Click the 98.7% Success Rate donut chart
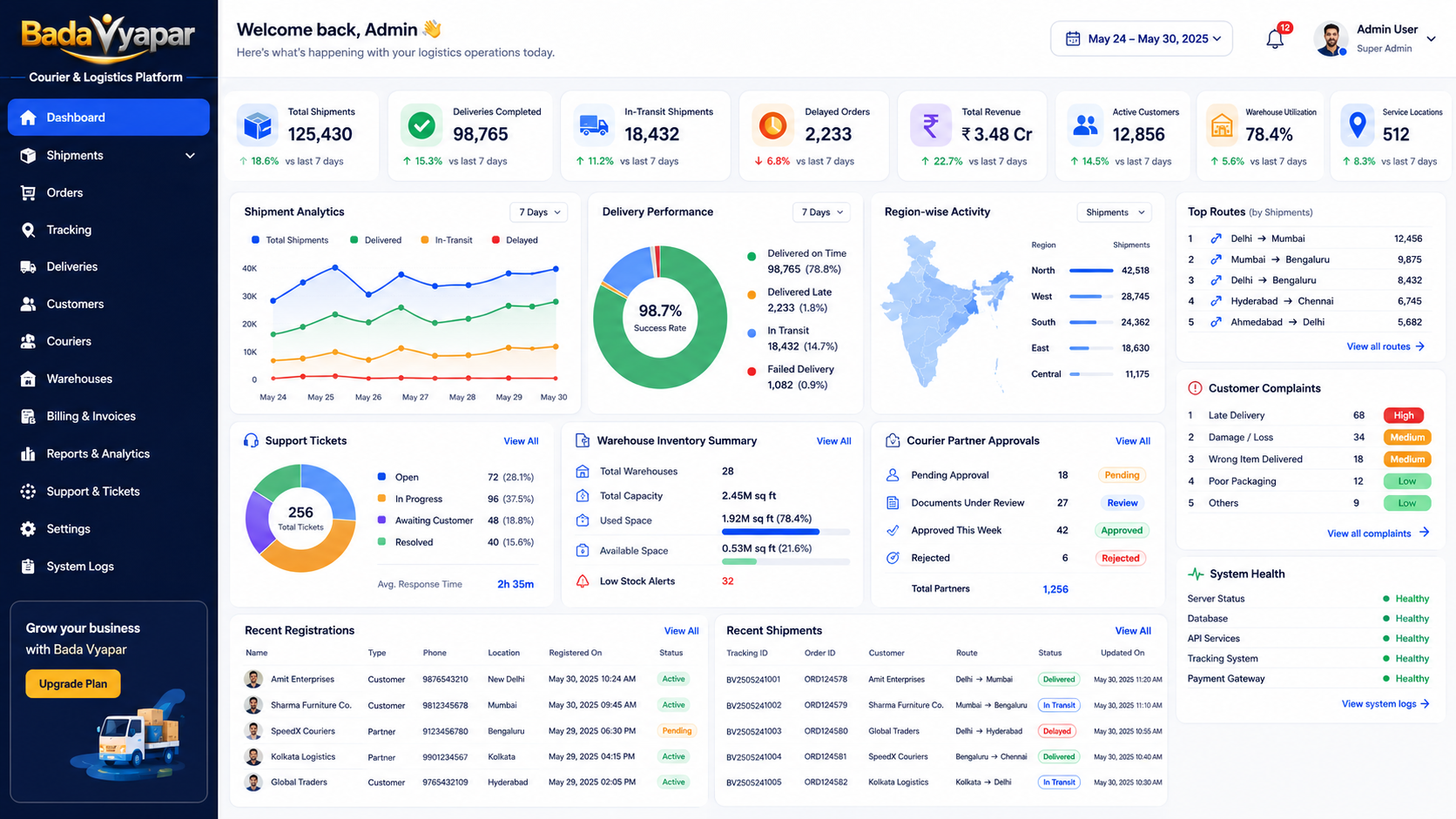 coord(660,317)
